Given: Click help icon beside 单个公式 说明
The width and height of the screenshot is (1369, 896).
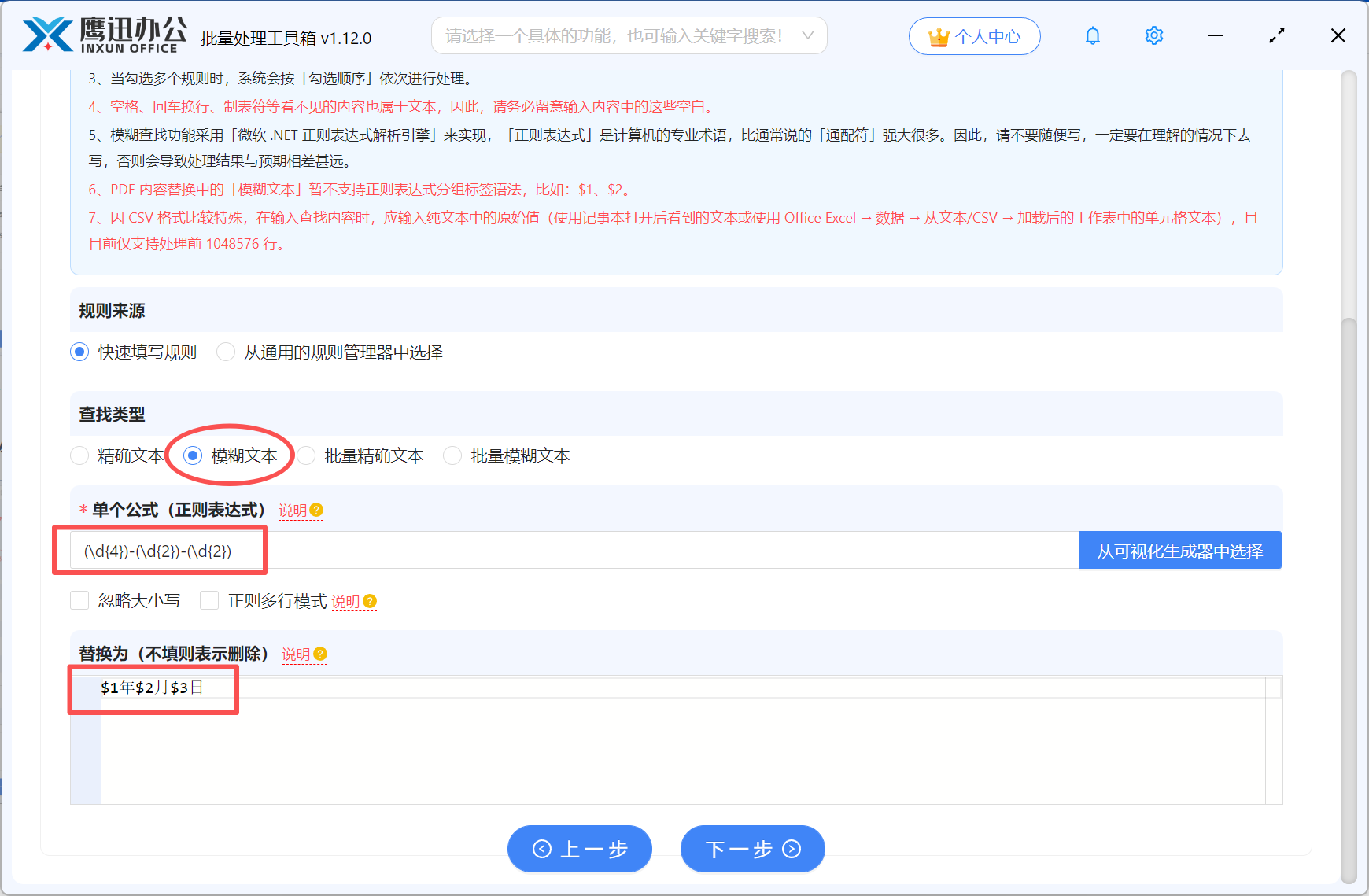Looking at the screenshot, I should tap(318, 509).
